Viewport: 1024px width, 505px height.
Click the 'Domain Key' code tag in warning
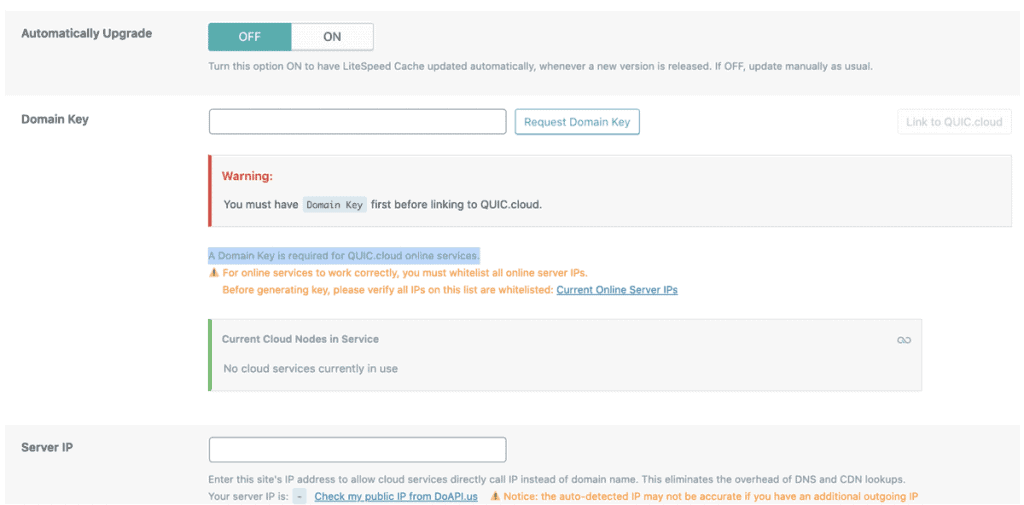point(334,204)
